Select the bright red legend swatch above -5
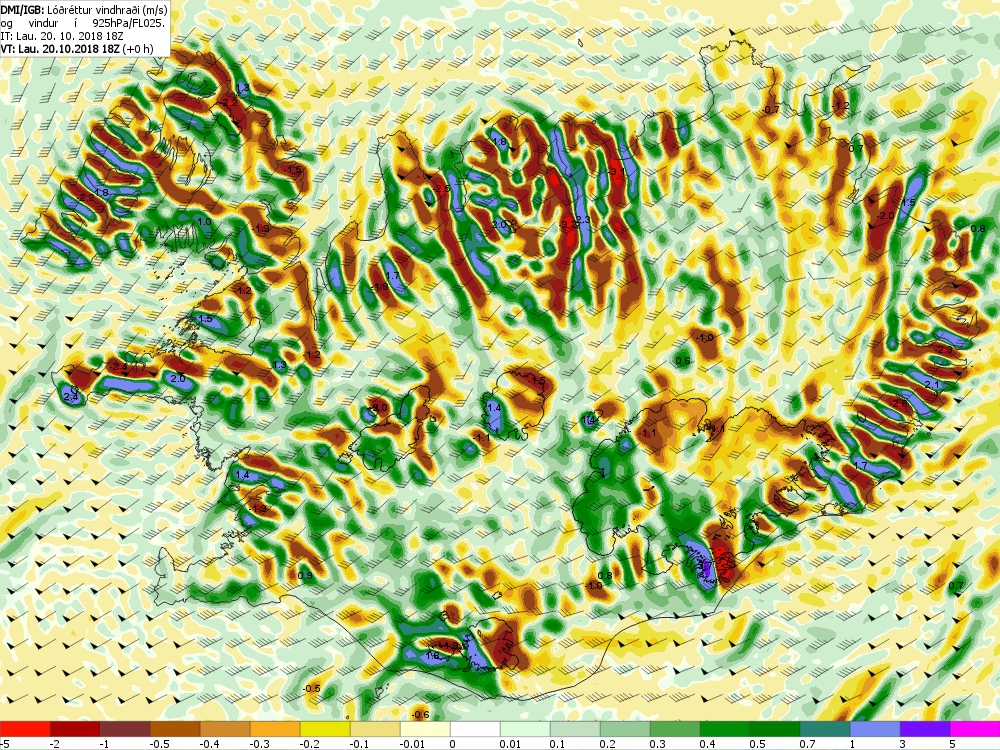This screenshot has height=750, width=1000. 25,729
